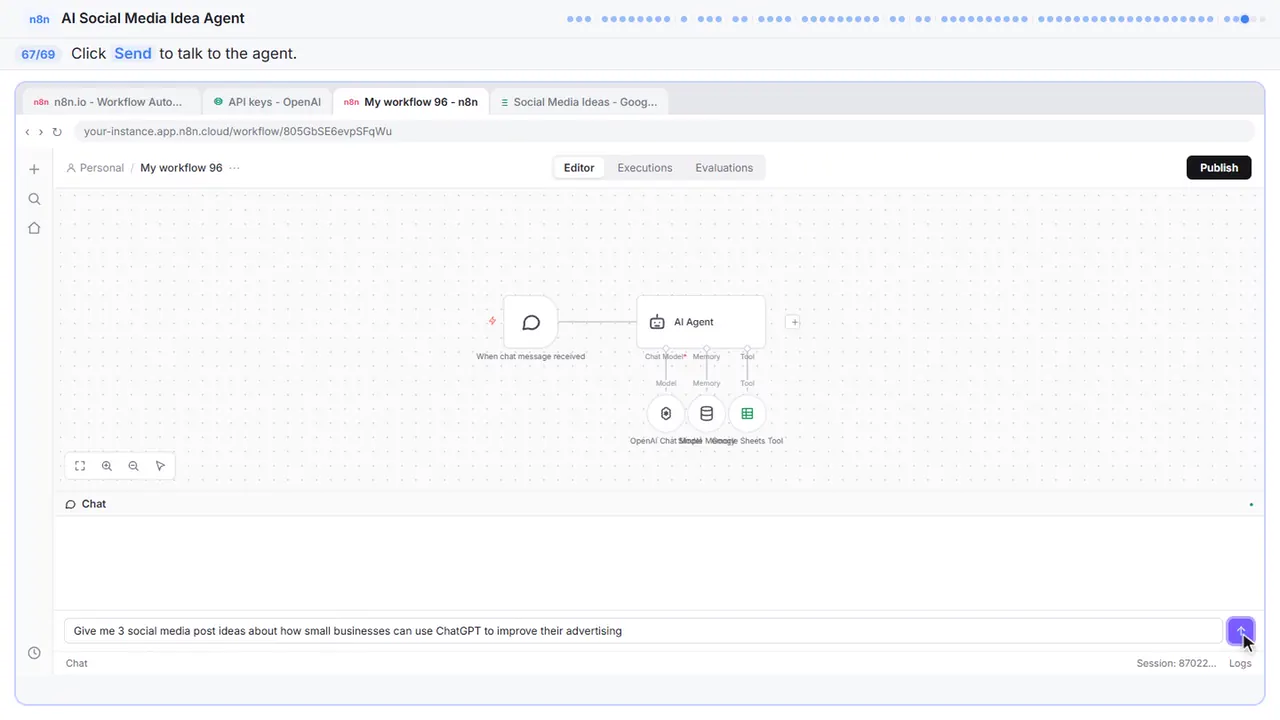Screen dimensions: 1280x720
Task: Open the Social Media Ideas Google tab
Action: pos(578,102)
